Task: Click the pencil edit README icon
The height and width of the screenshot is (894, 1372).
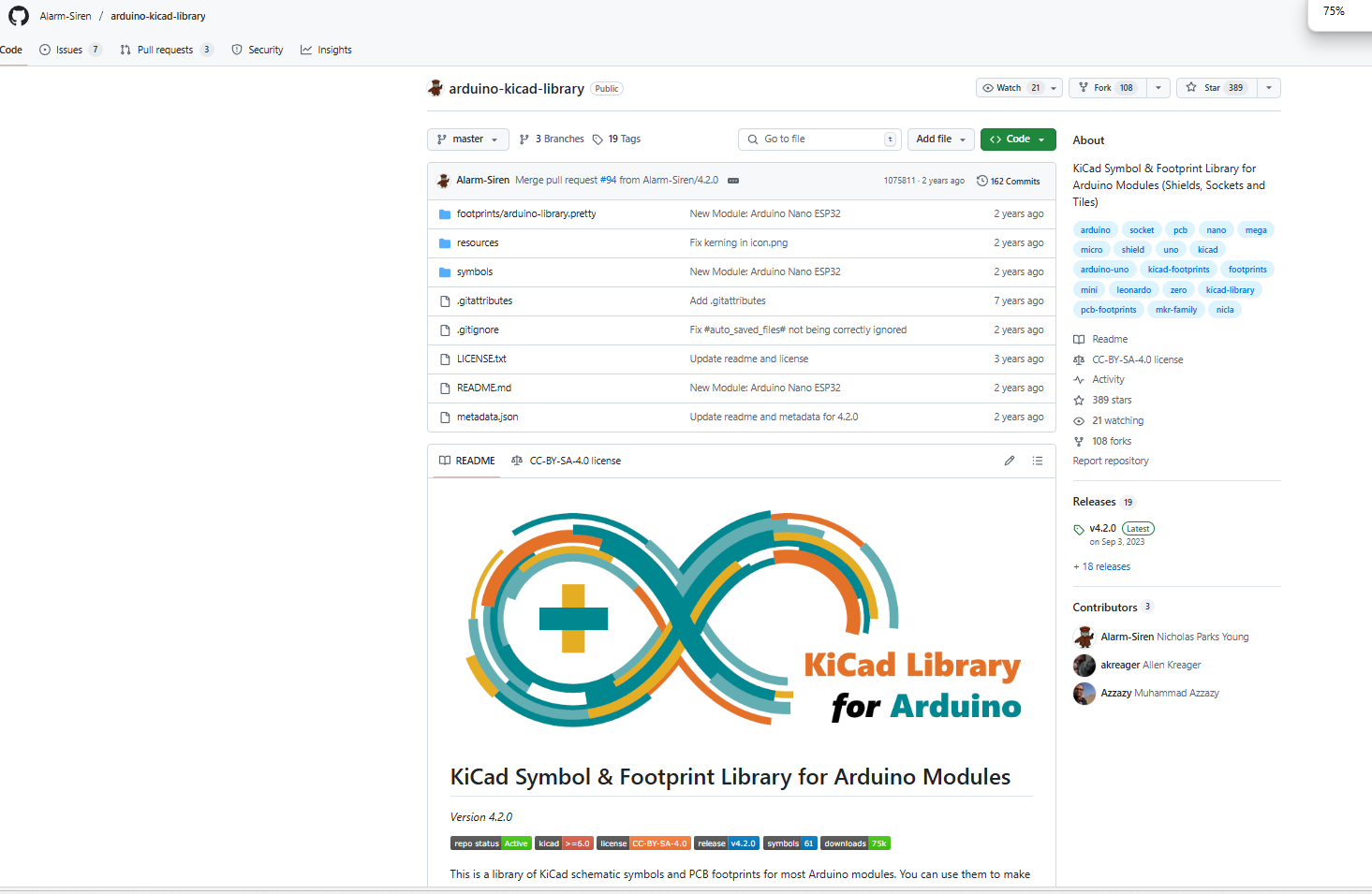Action: click(1010, 461)
